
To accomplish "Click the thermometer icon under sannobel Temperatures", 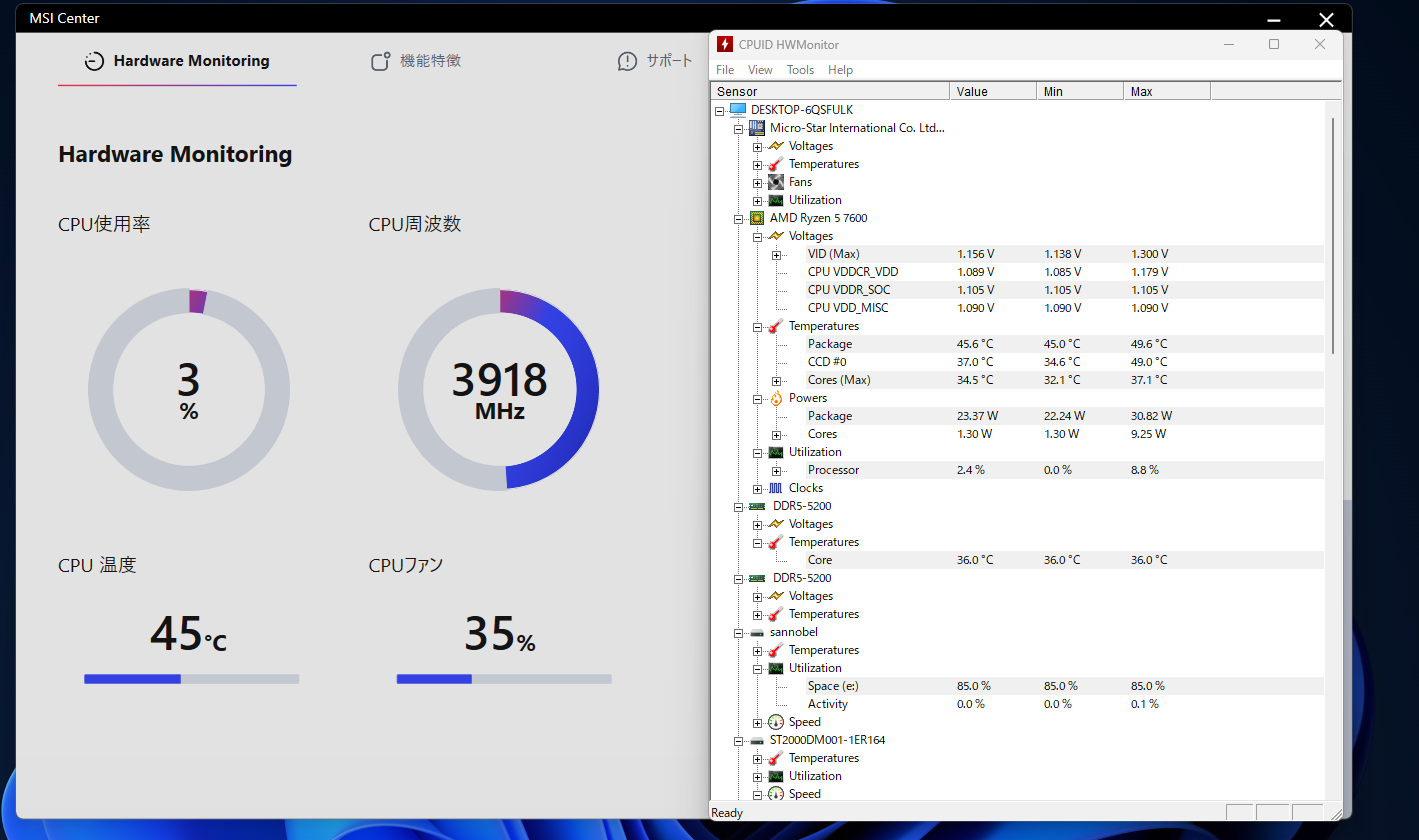I will [776, 650].
